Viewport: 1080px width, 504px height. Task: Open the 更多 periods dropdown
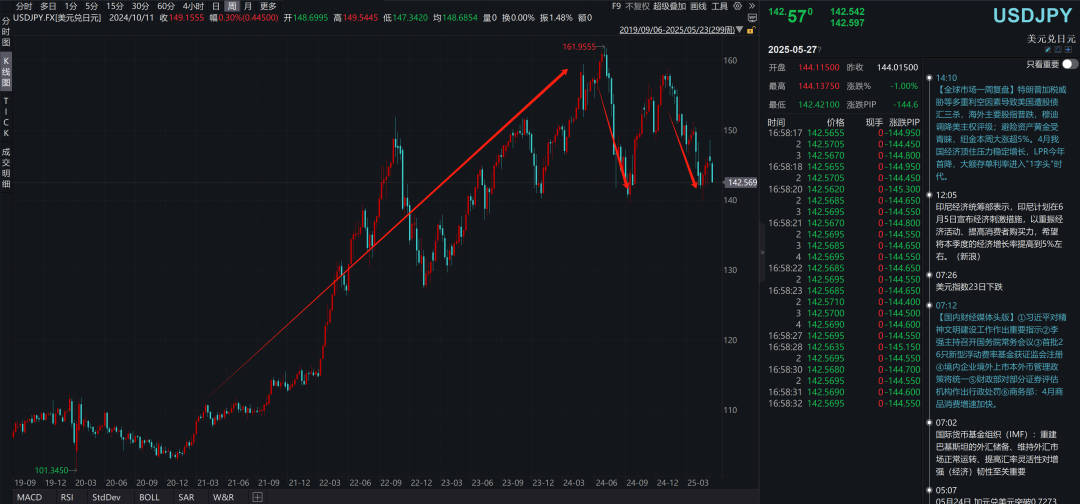coord(268,6)
